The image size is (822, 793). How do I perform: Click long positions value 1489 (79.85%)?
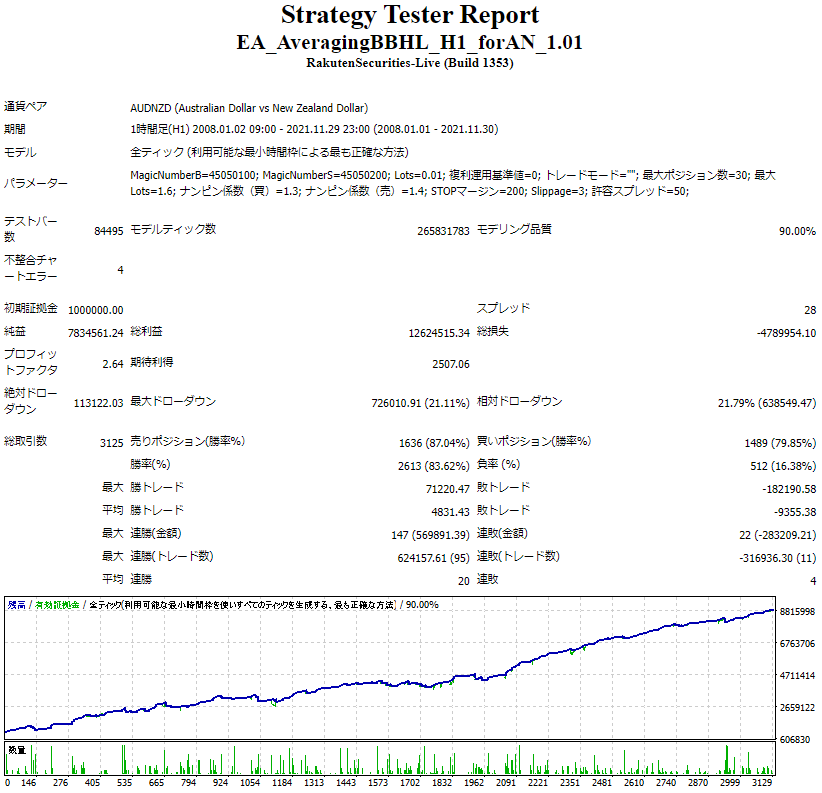780,443
